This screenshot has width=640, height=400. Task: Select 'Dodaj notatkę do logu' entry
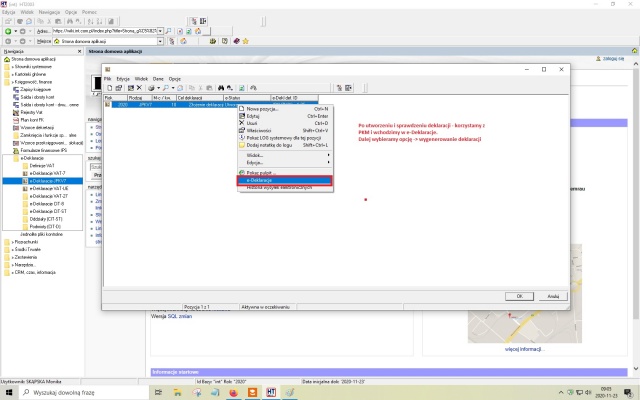[x=285, y=145]
